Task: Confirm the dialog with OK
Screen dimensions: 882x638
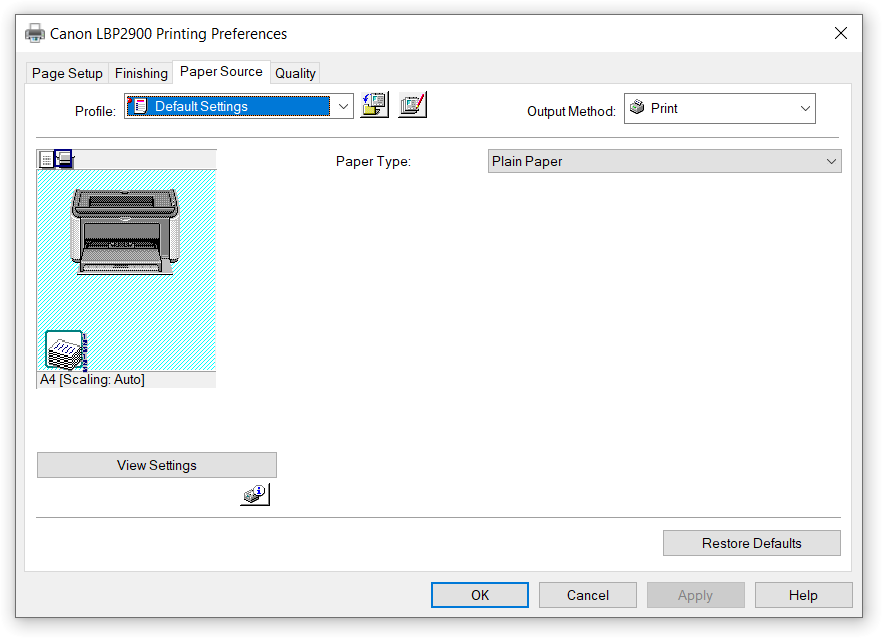Action: coord(480,595)
